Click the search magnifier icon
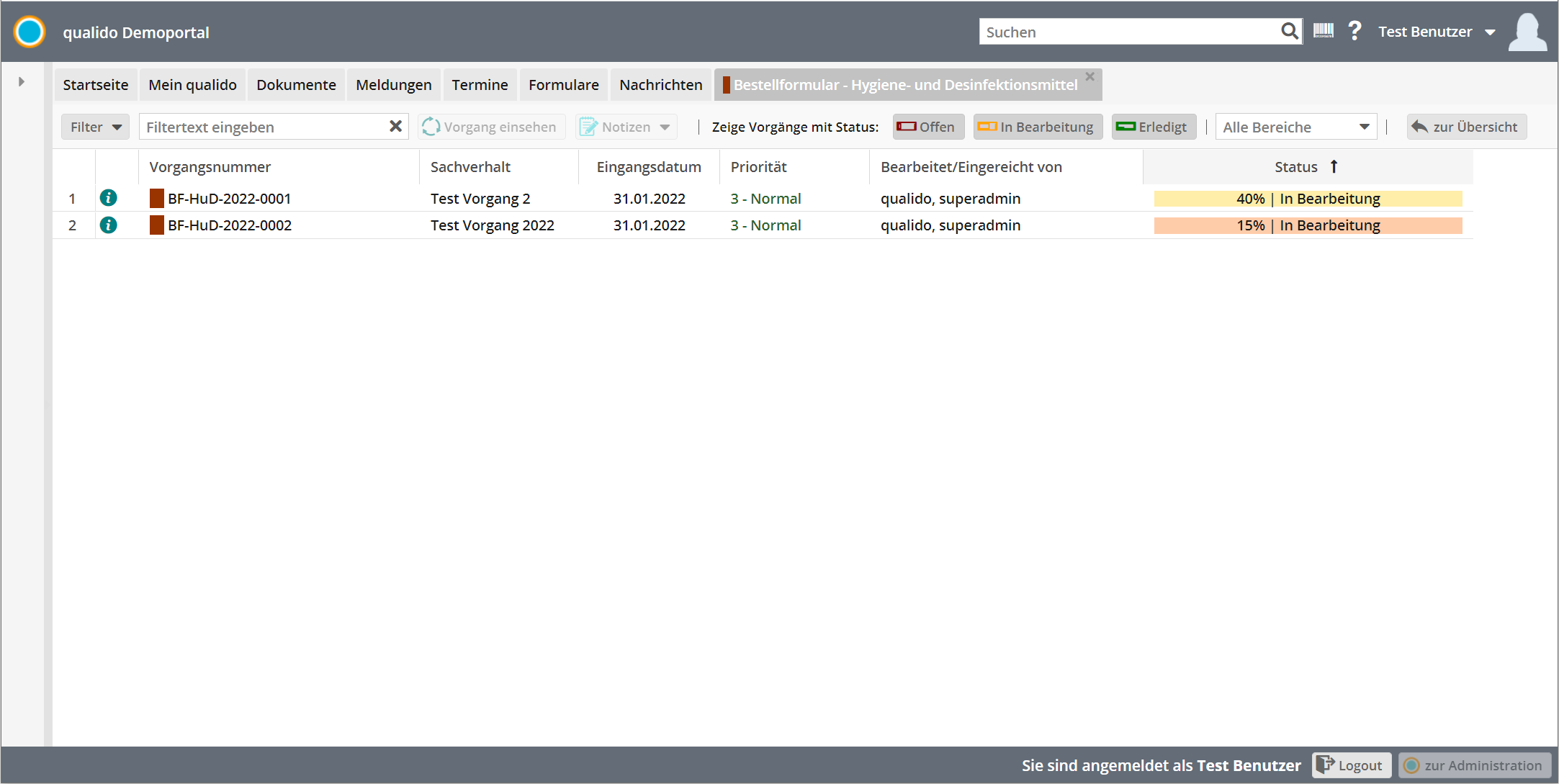1559x784 pixels. point(1289,31)
